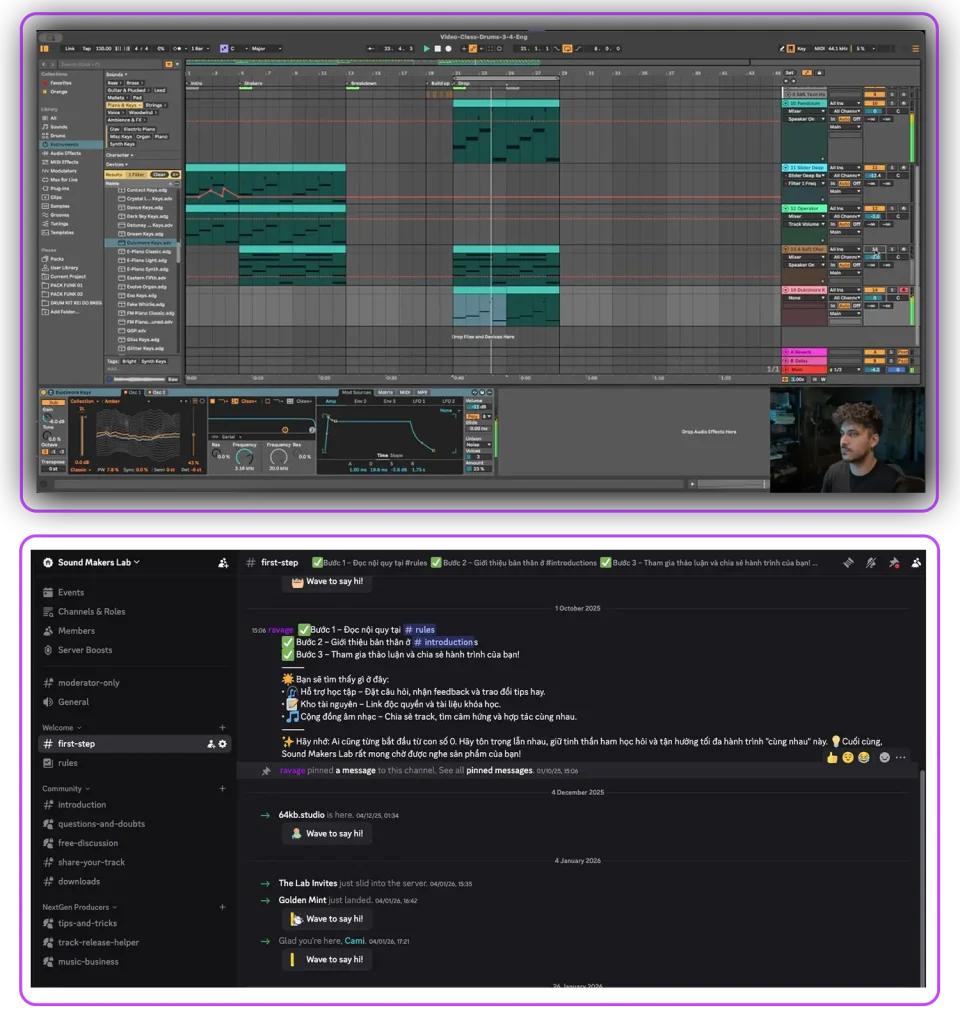
Task: Open Matrix tab in Wavetable device
Action: click(385, 392)
